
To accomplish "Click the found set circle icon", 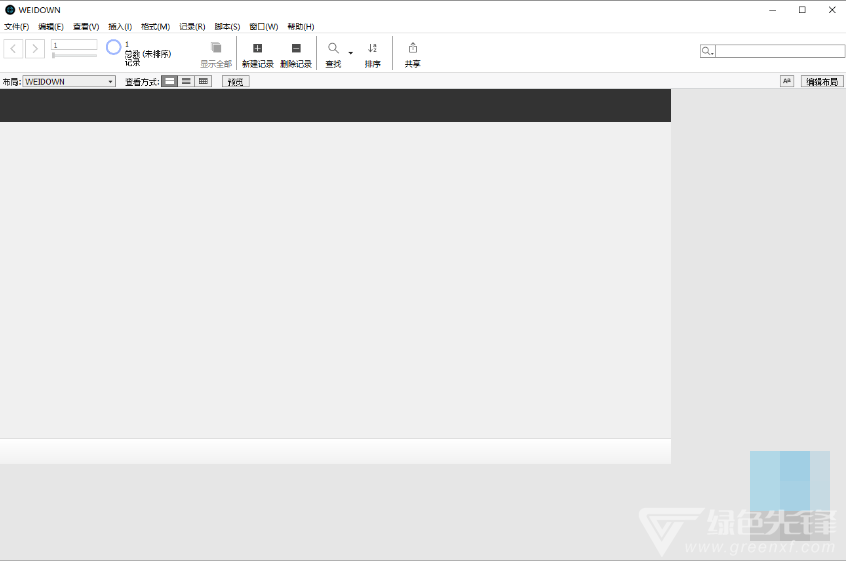I will point(113,47).
